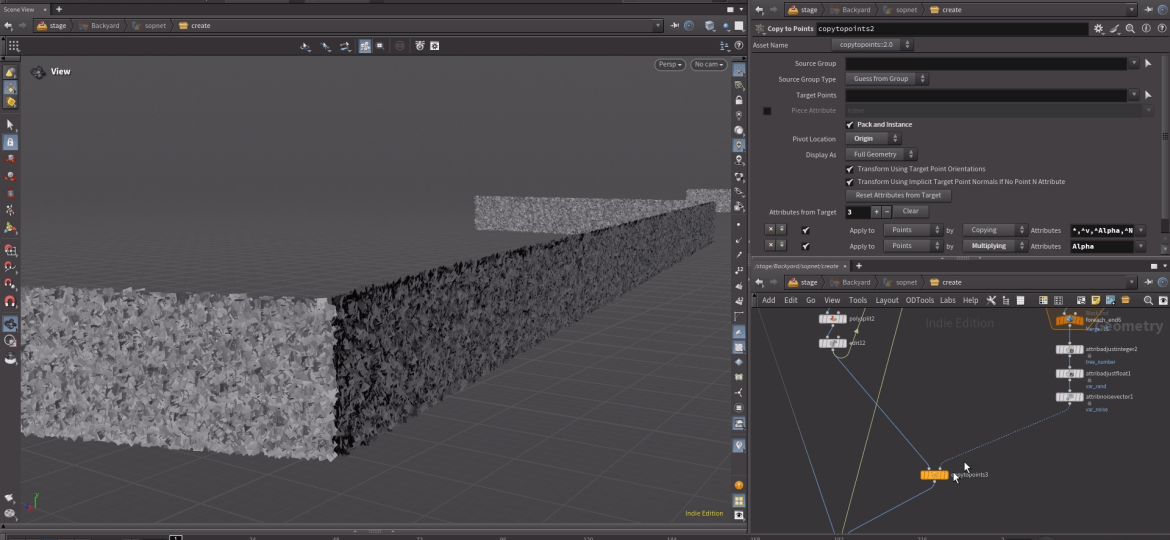
Task: Enable the Piece Attribute checkbox
Action: [x=767, y=111]
